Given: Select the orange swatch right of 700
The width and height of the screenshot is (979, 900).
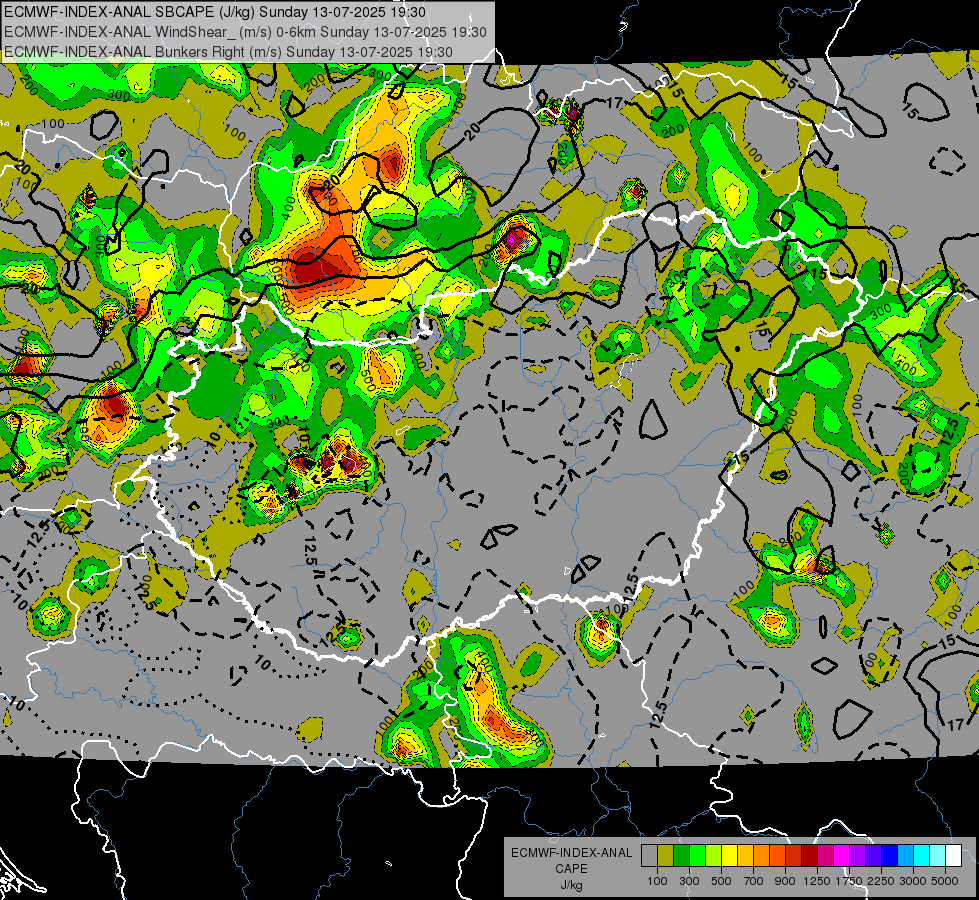Looking at the screenshot, I should pos(761,856).
